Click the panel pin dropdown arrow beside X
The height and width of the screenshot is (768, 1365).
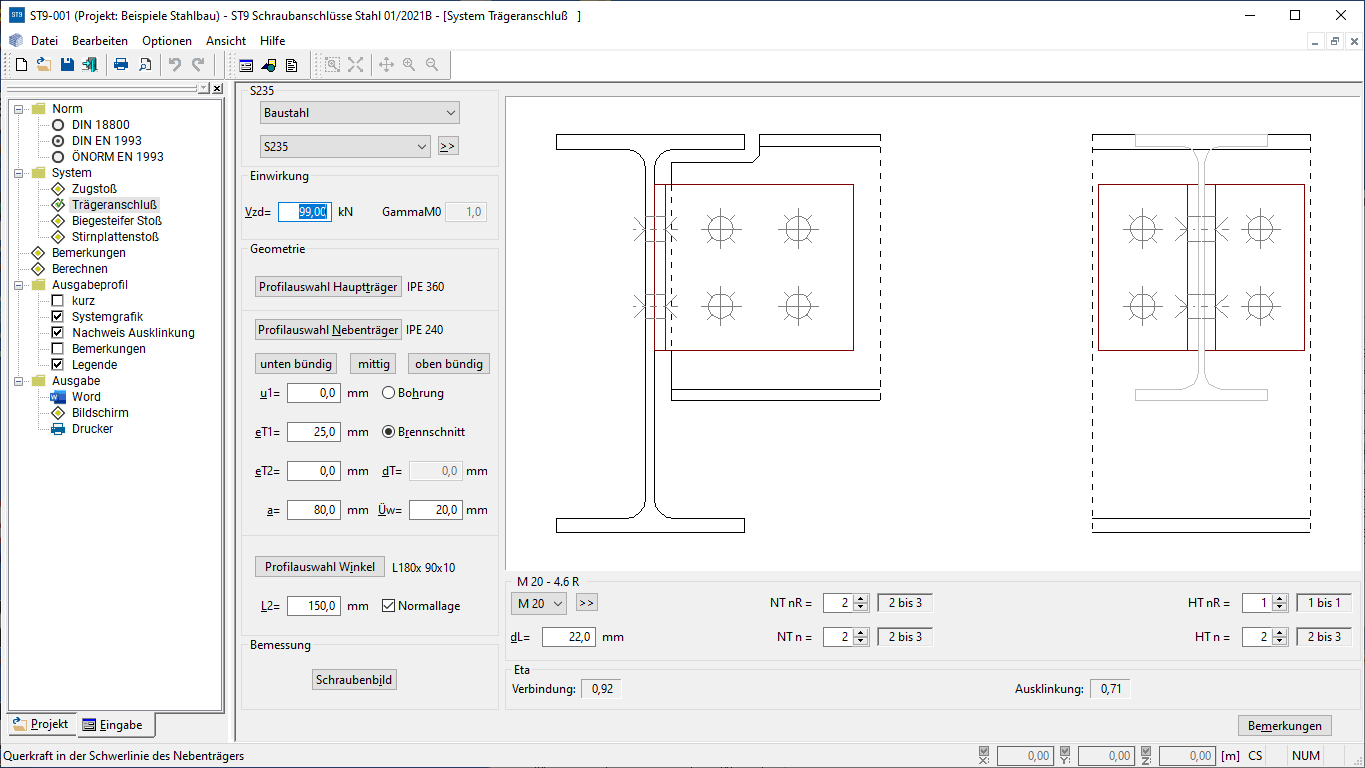click(x=204, y=89)
